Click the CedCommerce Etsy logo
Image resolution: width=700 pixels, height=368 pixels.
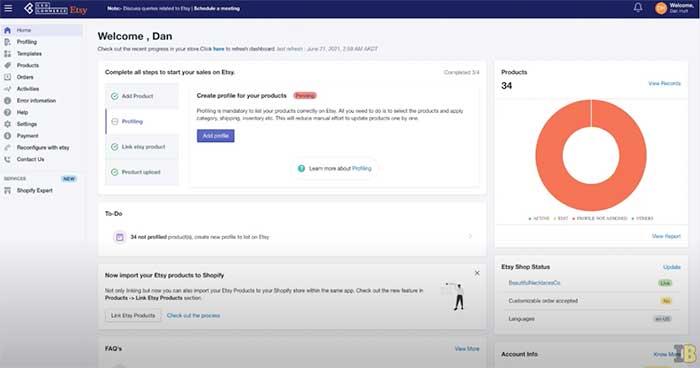point(55,8)
